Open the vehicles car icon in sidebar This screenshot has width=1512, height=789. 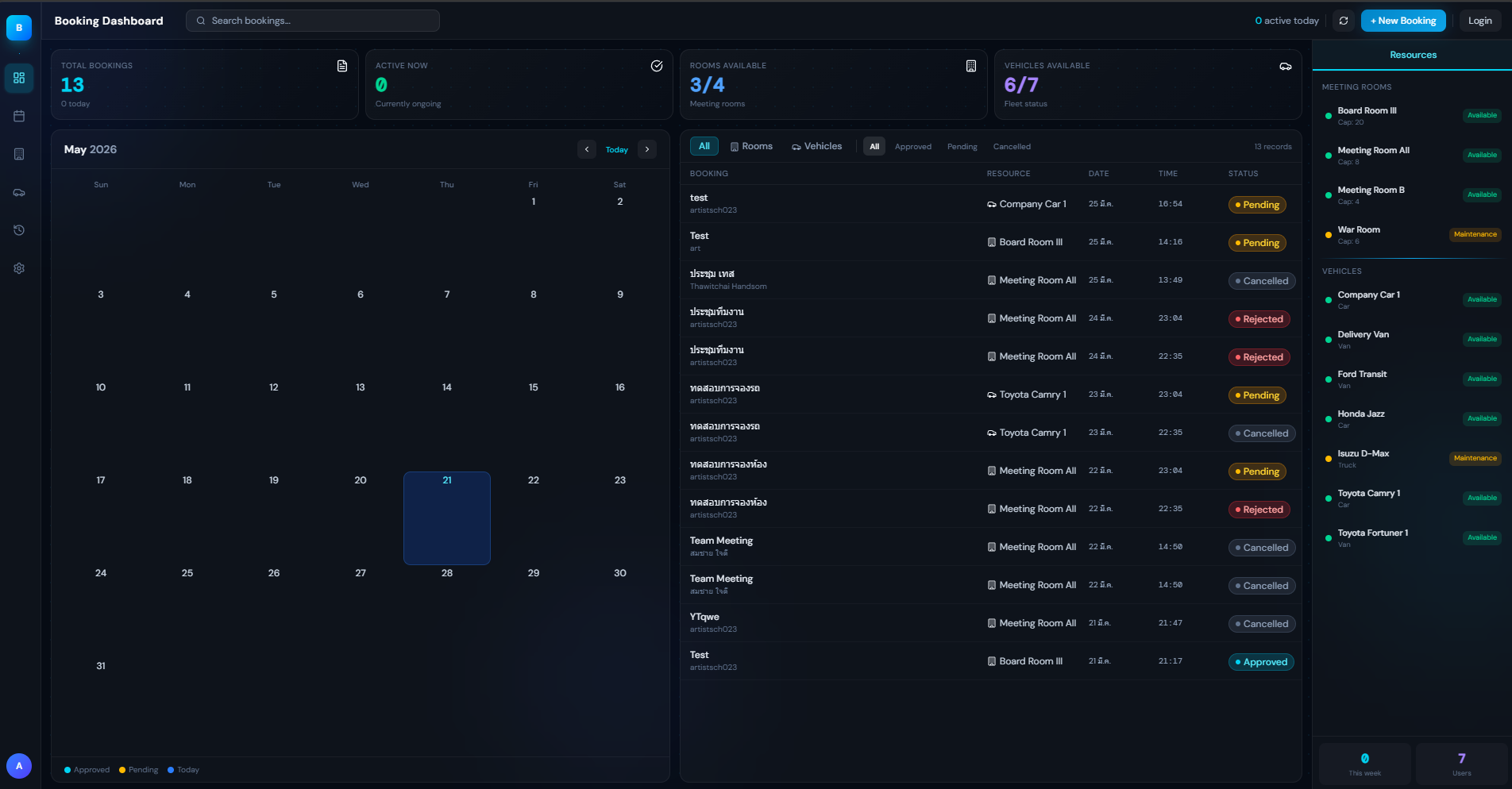click(19, 192)
